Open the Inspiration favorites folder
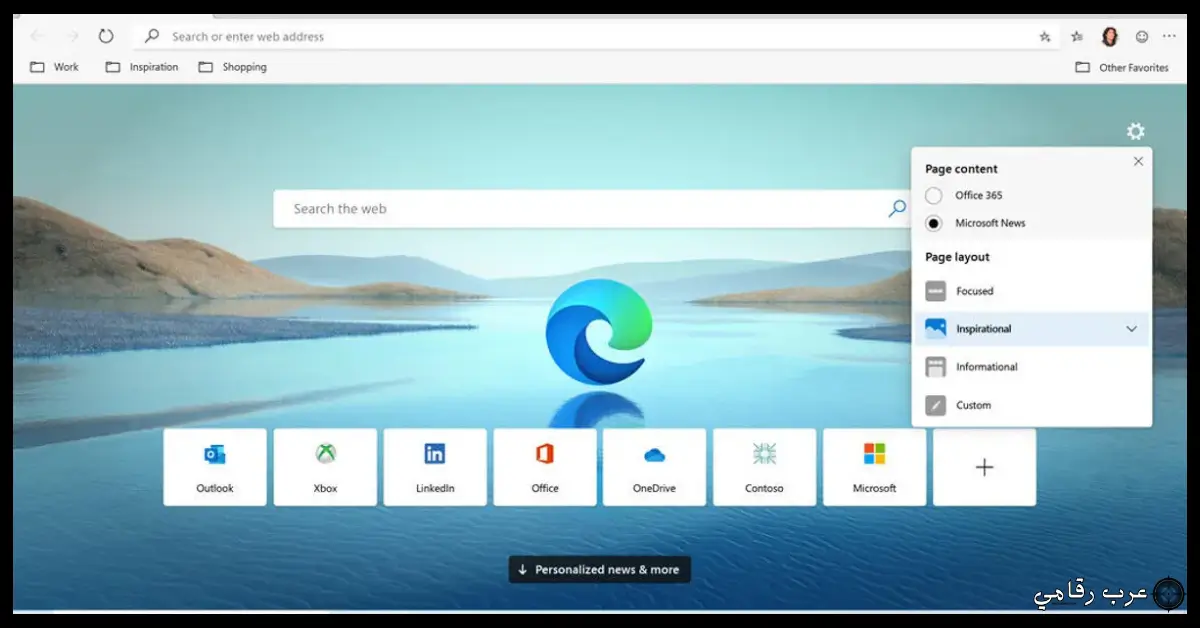 click(142, 67)
